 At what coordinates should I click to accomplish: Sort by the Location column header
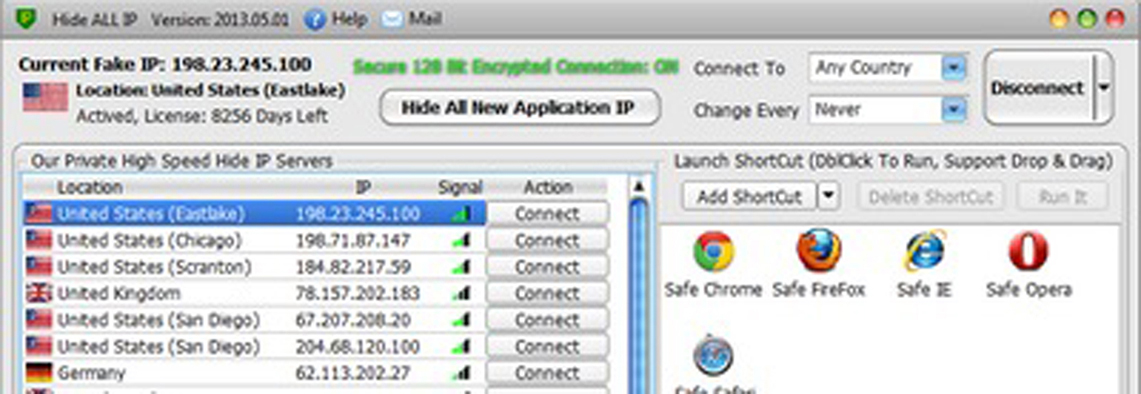coord(90,187)
